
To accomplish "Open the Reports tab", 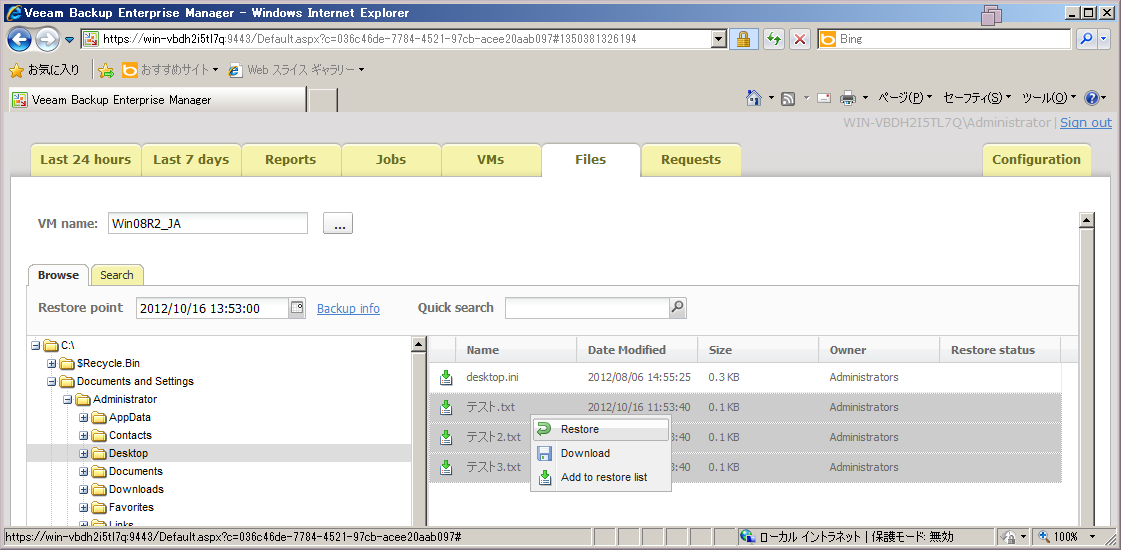I will coord(291,159).
